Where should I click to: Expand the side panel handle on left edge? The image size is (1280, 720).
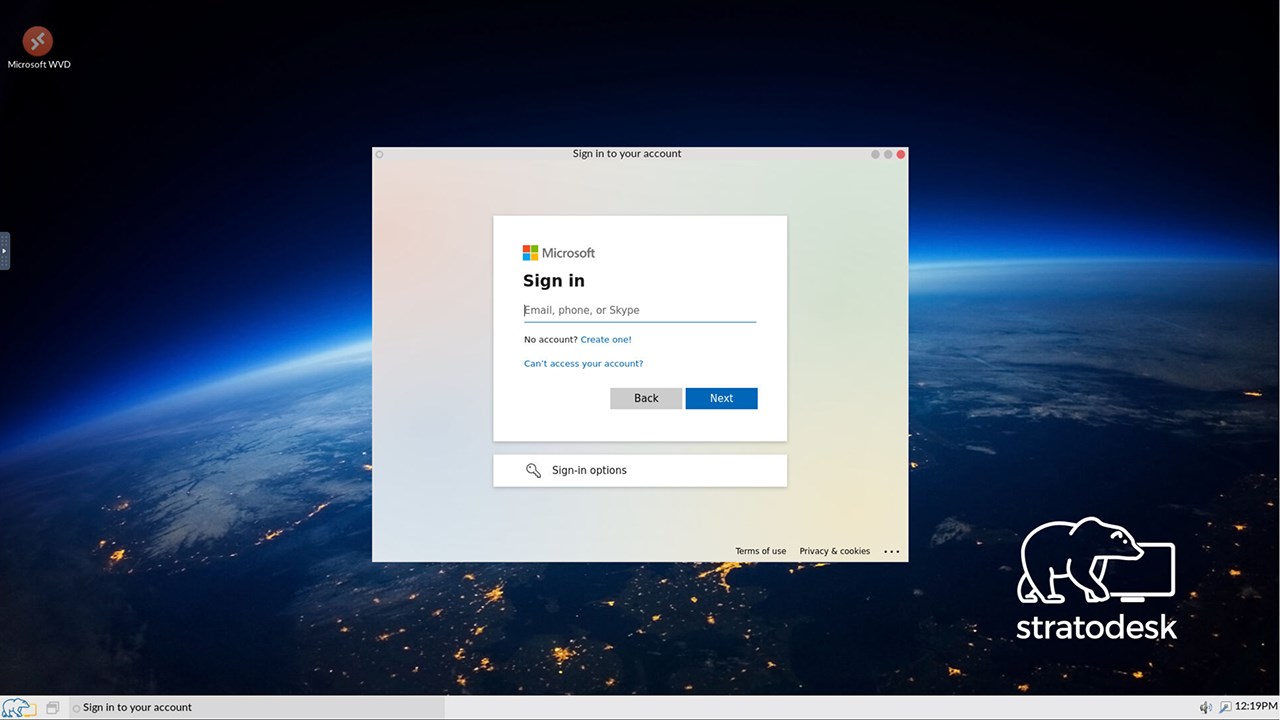(5, 251)
